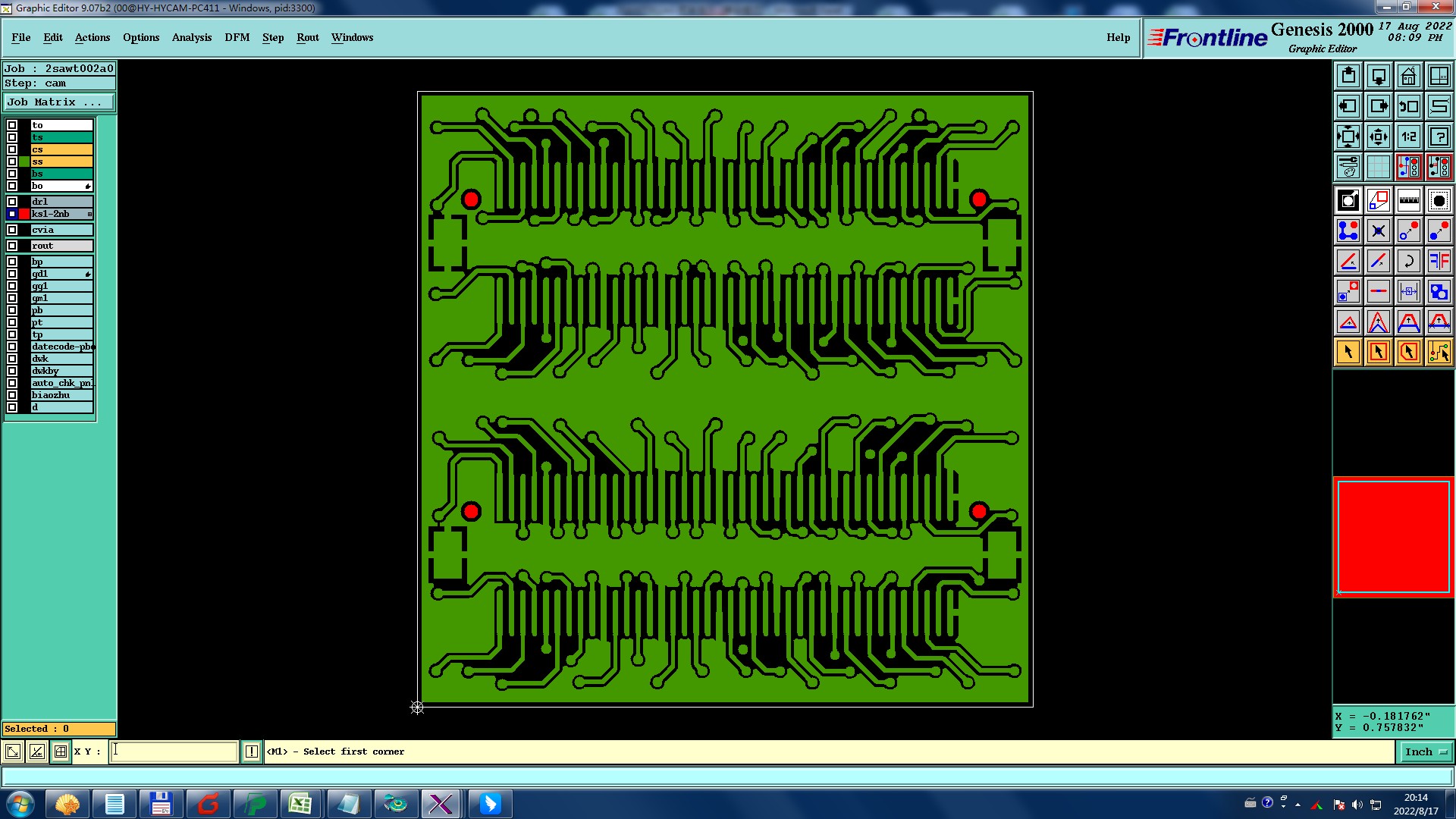1456x819 pixels.
Task: Click the red ks1-2nb layer color swatch
Action: [24, 214]
